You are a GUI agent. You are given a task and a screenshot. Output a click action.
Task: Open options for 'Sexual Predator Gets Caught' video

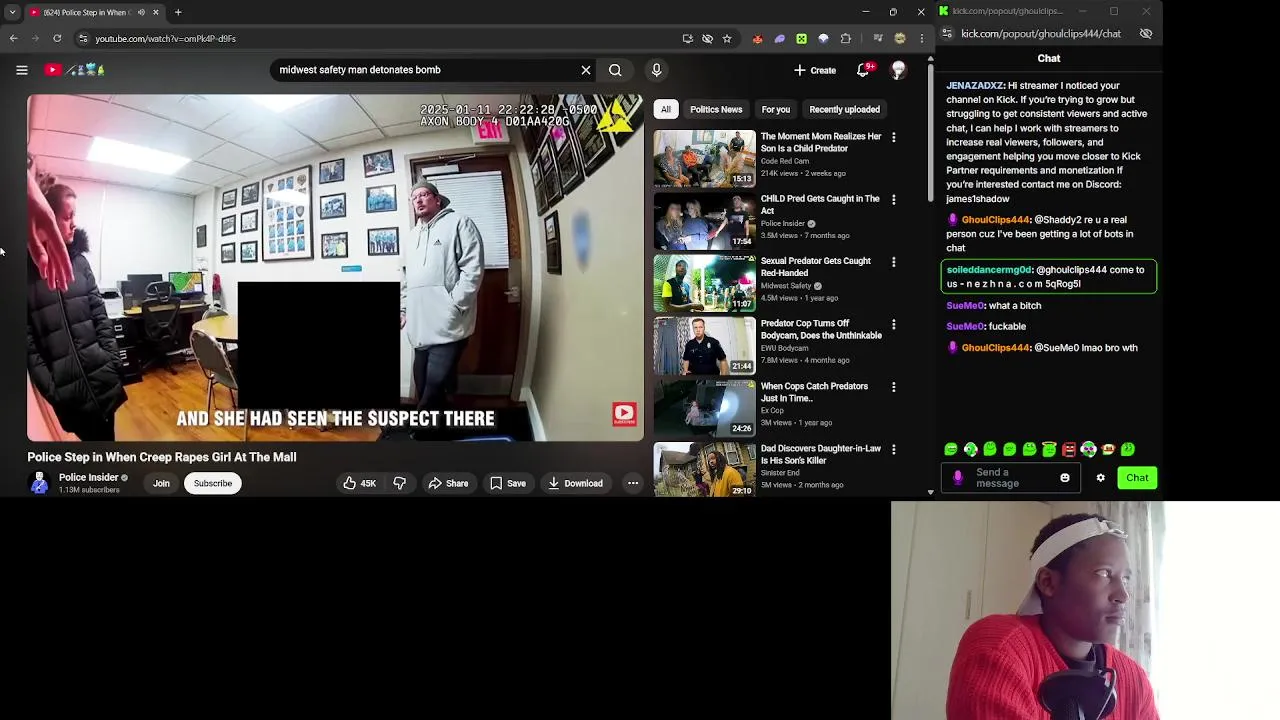894,262
